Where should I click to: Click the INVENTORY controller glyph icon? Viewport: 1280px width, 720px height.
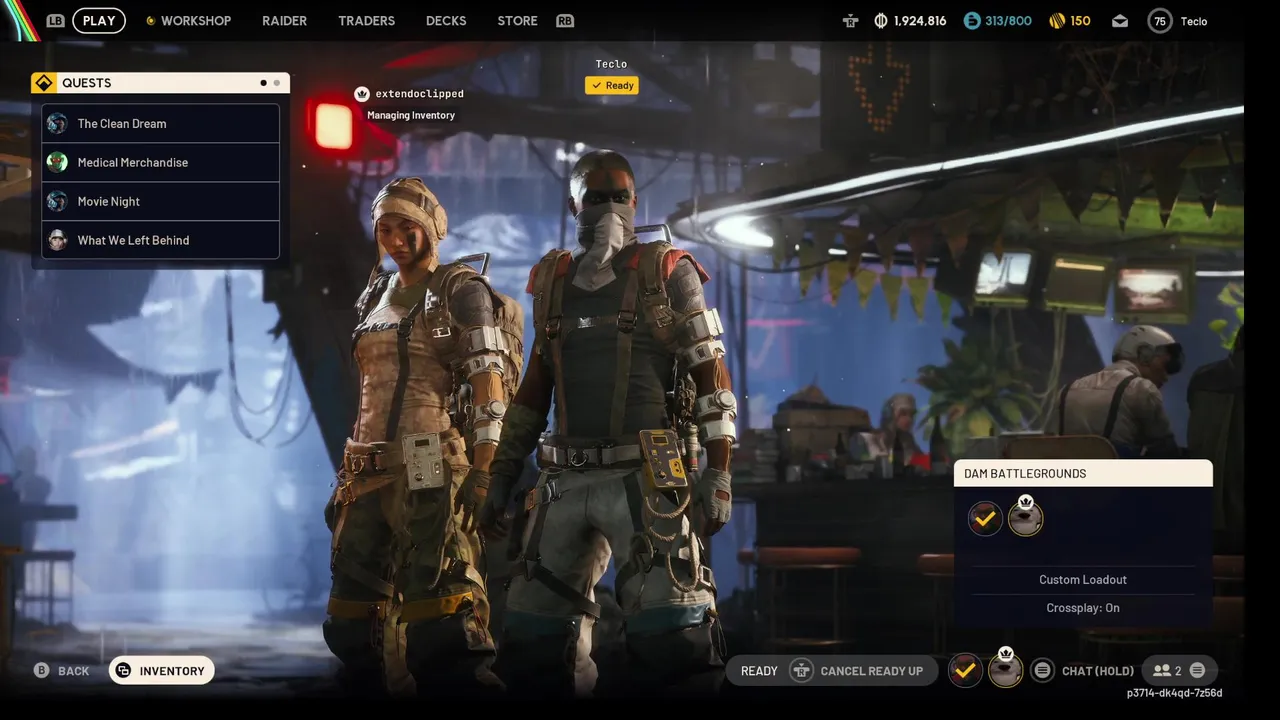123,671
